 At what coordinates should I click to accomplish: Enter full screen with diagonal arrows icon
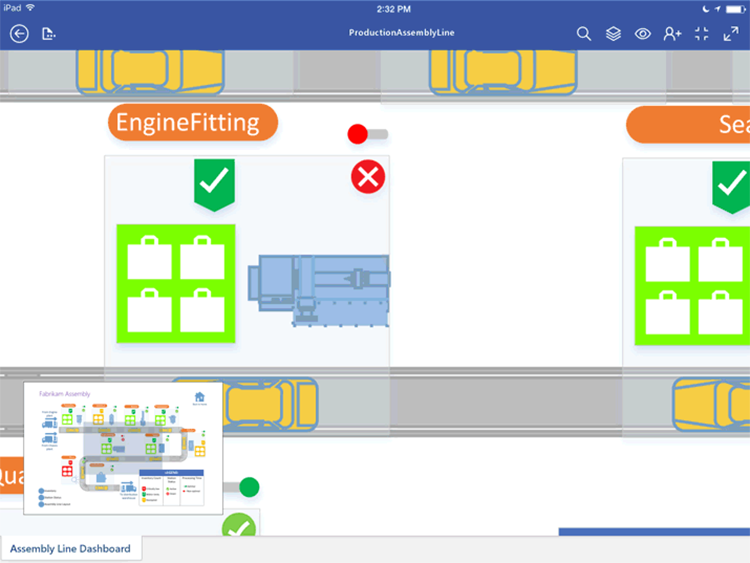[731, 34]
